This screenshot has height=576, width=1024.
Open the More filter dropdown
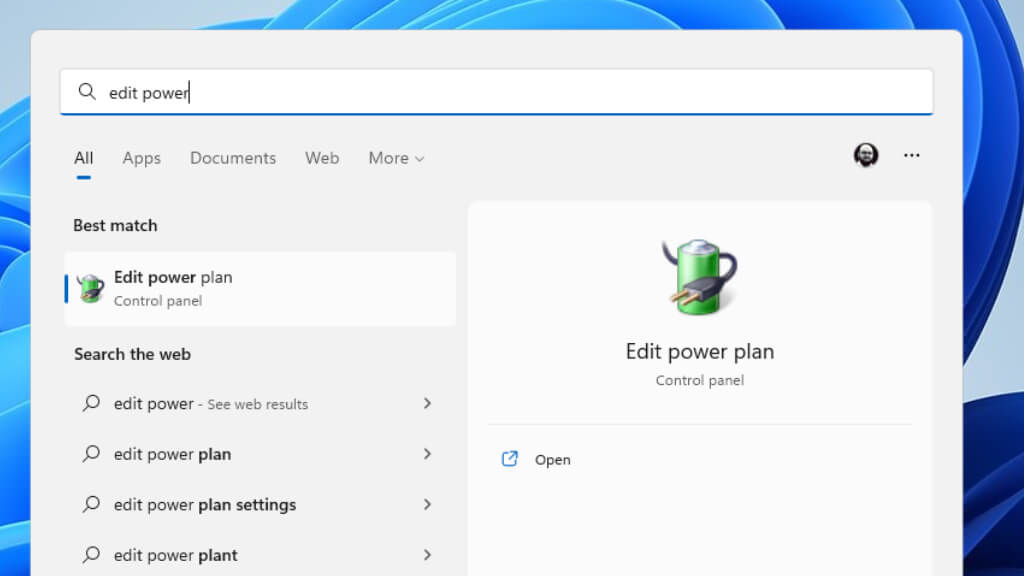coord(396,158)
